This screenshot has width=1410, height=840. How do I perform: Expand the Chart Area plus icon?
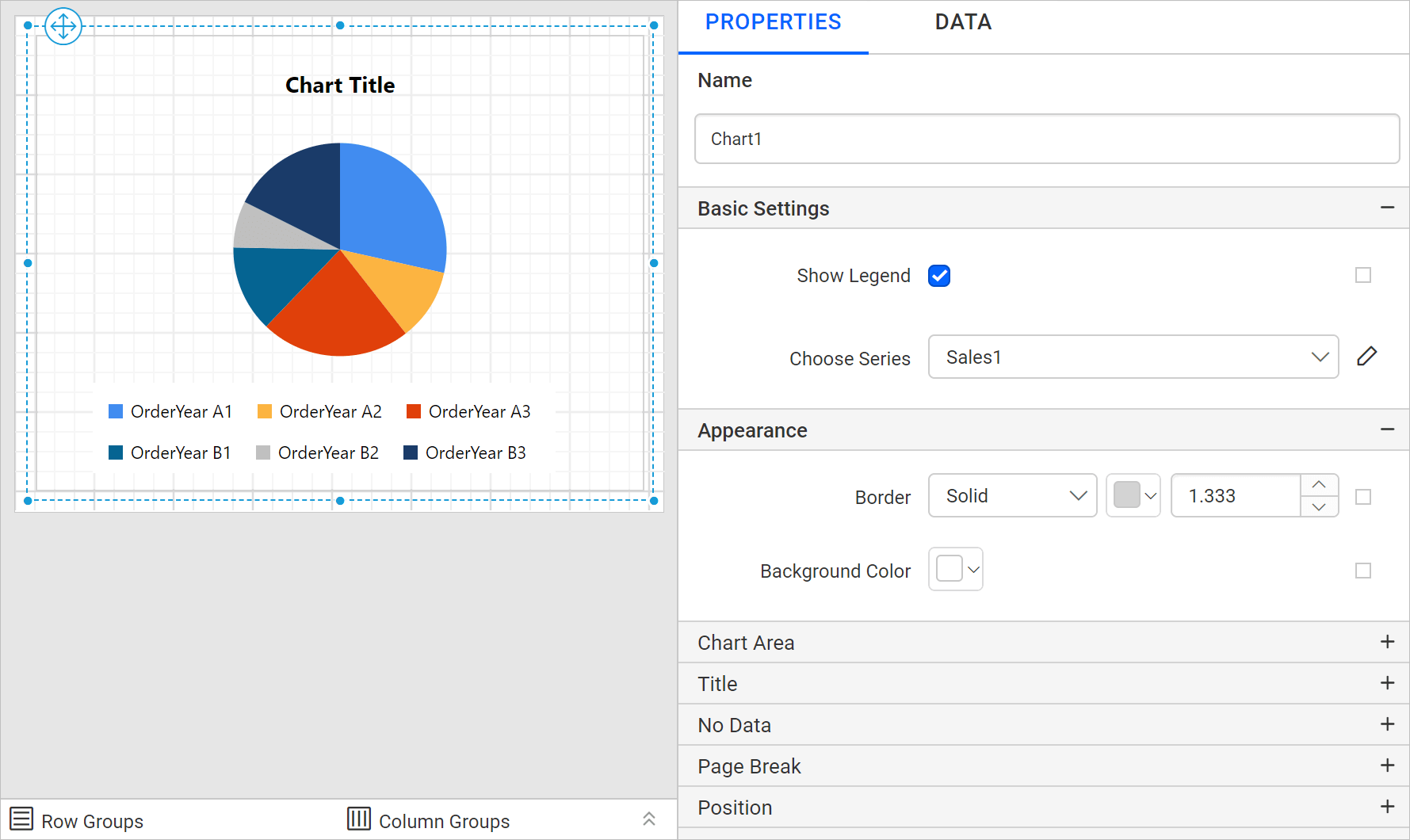pyautogui.click(x=1387, y=642)
